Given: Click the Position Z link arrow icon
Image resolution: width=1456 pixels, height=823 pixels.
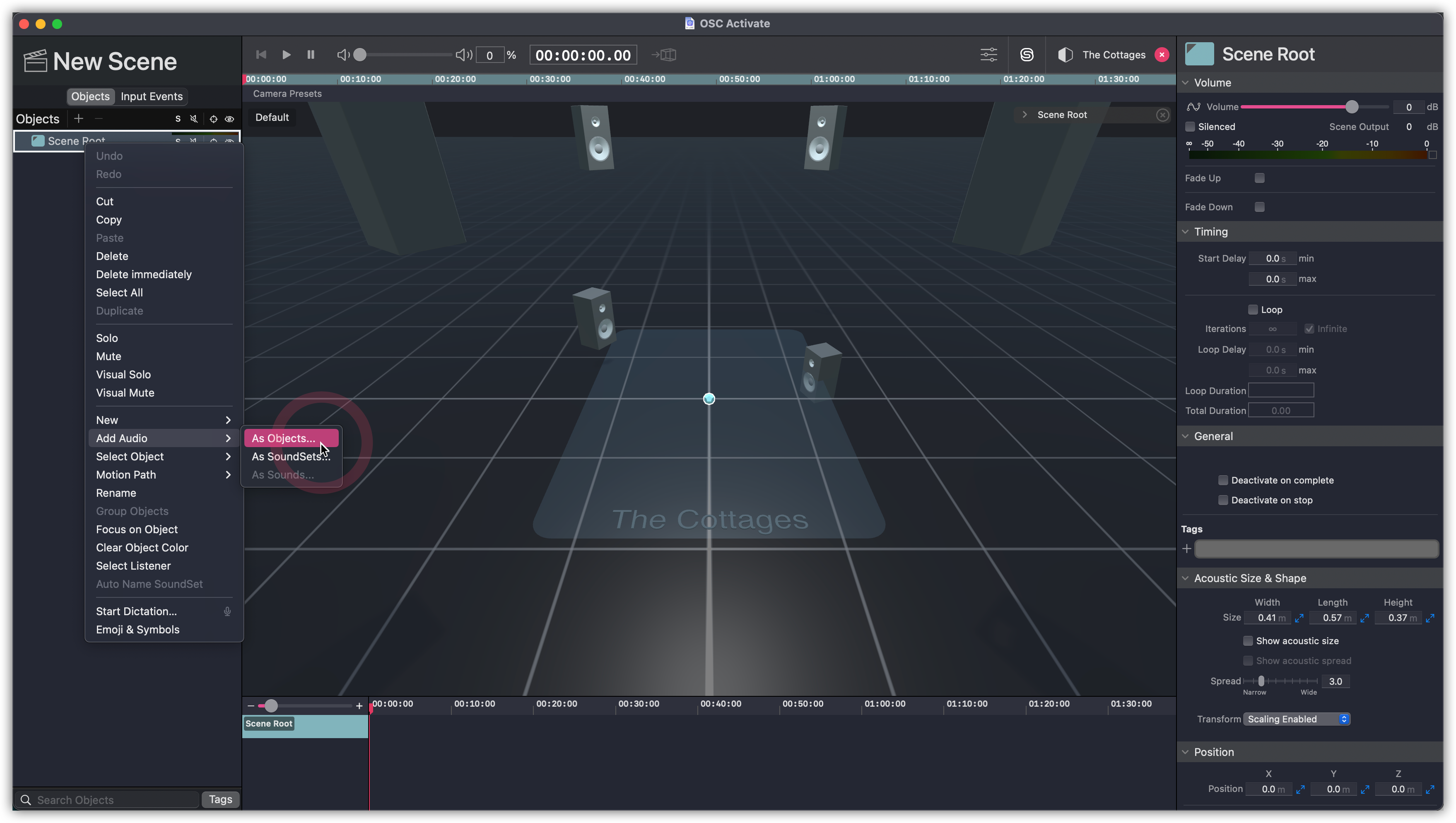Looking at the screenshot, I should (1431, 789).
